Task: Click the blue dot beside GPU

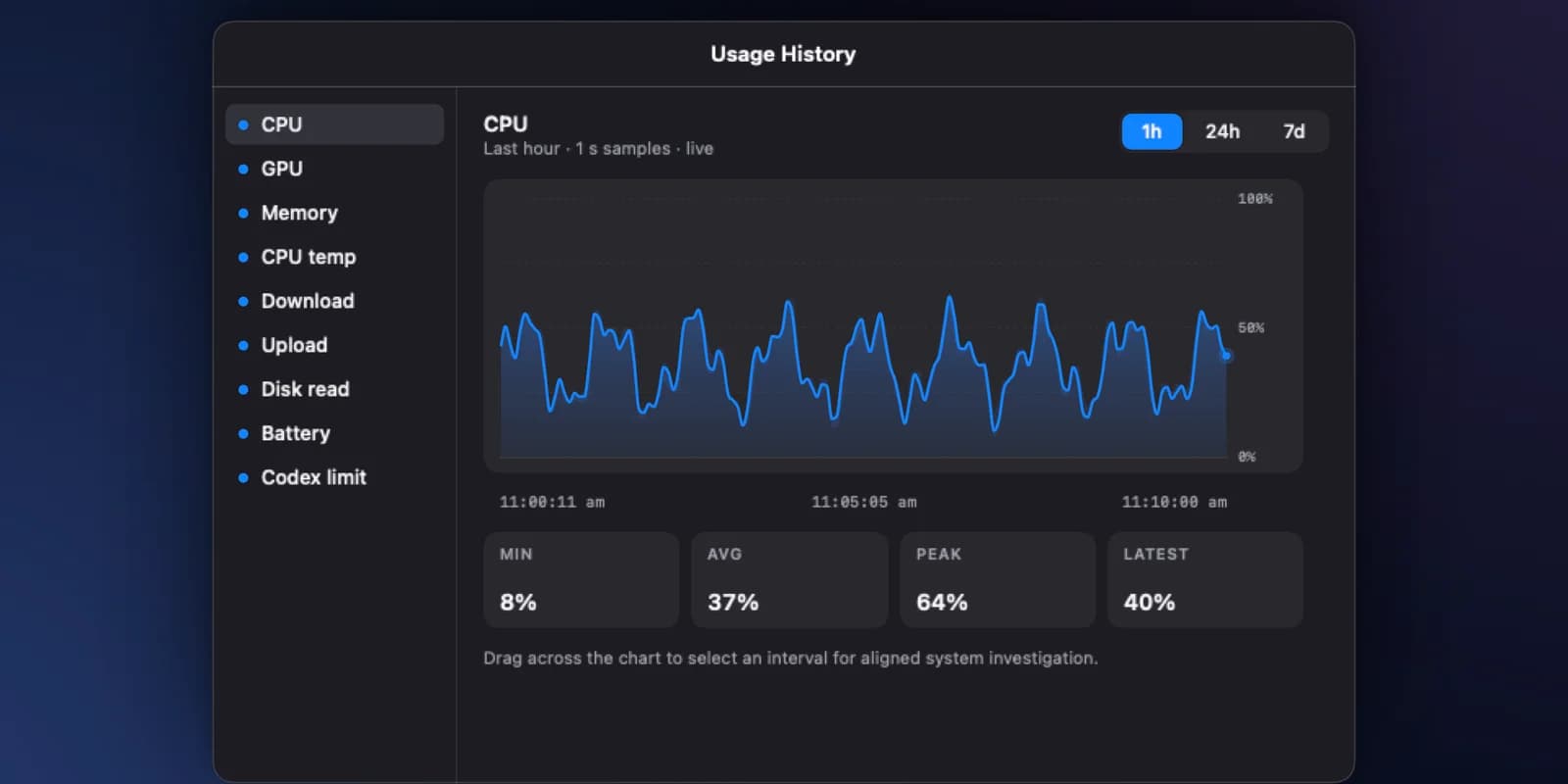Action: (x=243, y=170)
